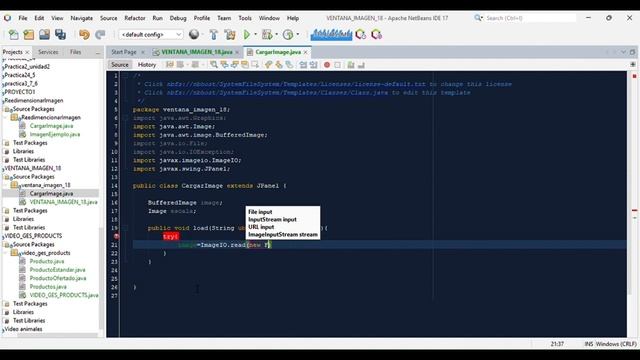
Task: Open the Navigate menu
Action: [x=82, y=18]
